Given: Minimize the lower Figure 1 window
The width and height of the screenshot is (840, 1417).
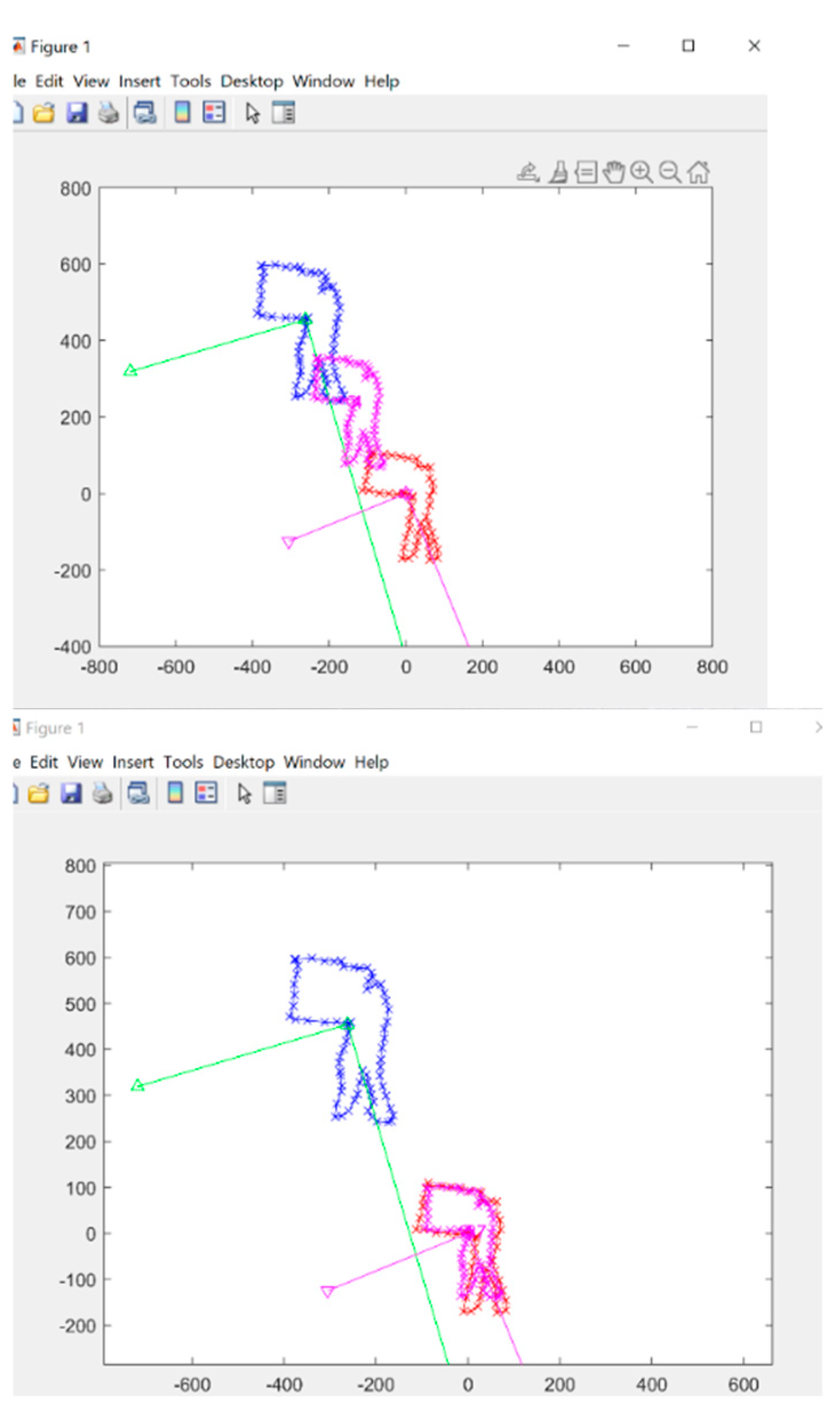Looking at the screenshot, I should click(x=692, y=727).
